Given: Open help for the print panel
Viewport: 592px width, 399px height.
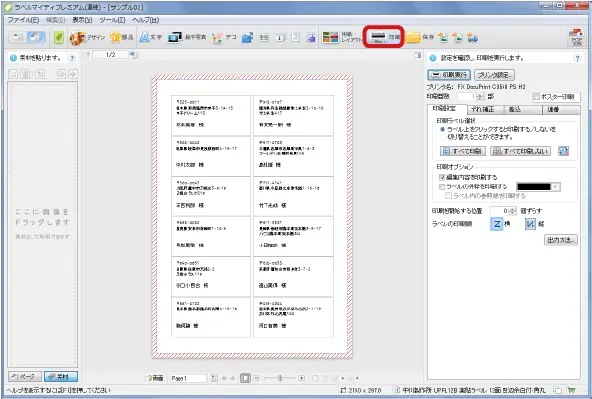Looking at the screenshot, I should (577, 58).
